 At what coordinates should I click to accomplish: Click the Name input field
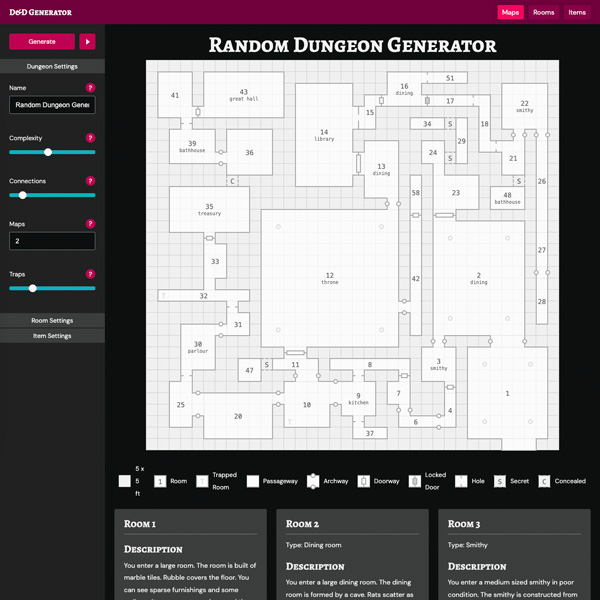point(52,105)
